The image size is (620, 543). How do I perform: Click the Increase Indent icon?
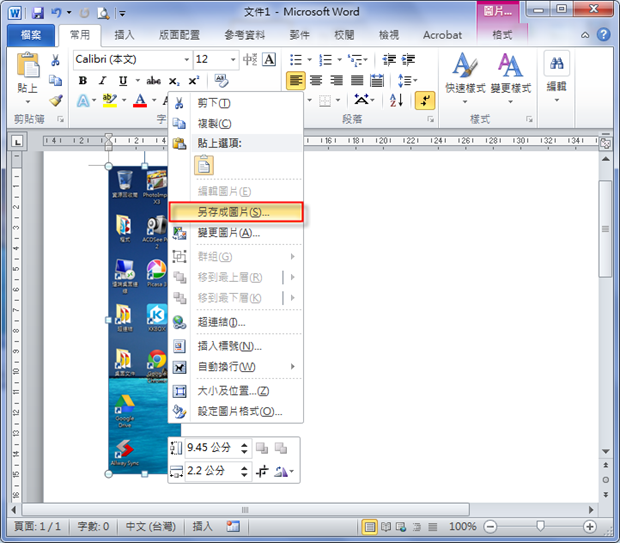408,60
